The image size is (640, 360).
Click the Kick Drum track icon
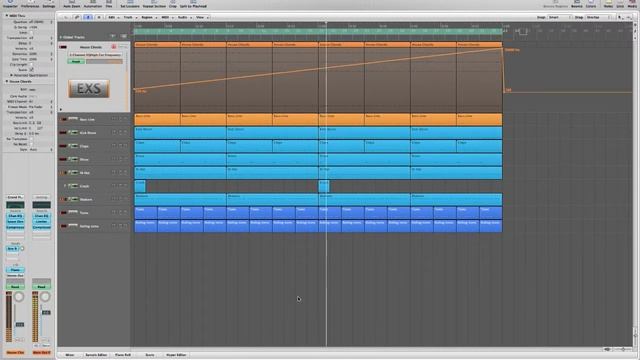(73, 133)
